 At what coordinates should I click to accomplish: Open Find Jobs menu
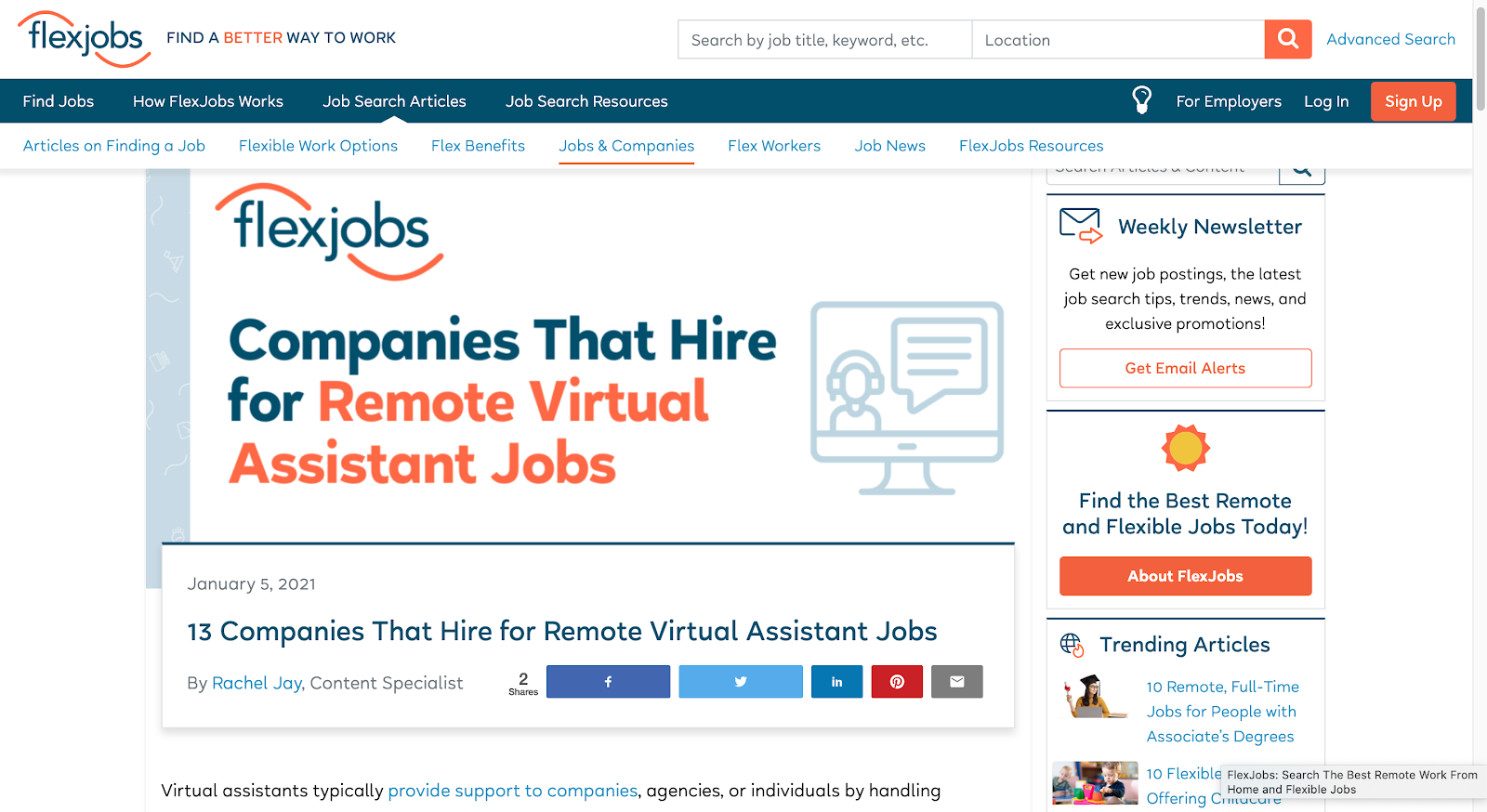tap(59, 101)
